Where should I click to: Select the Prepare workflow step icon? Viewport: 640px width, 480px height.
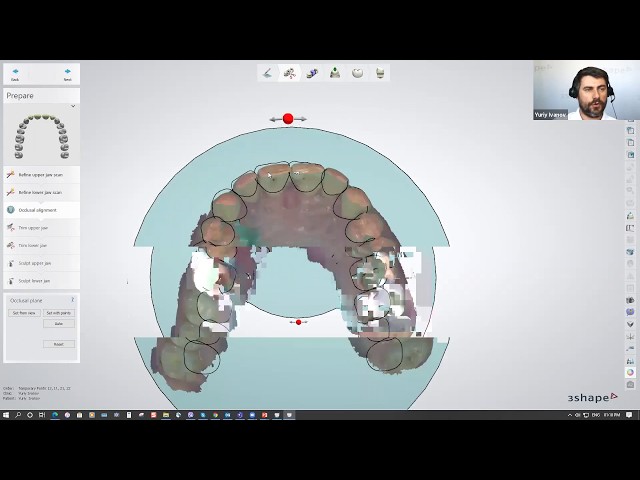click(x=290, y=73)
